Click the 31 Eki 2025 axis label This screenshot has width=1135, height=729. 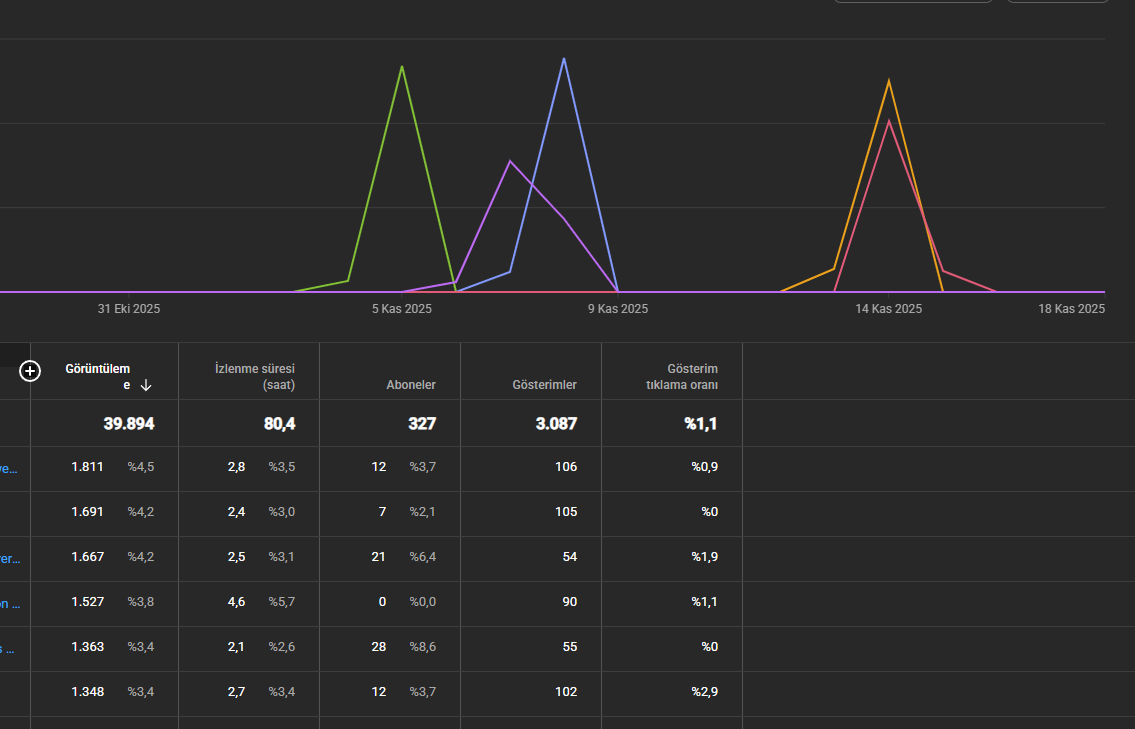click(x=129, y=309)
